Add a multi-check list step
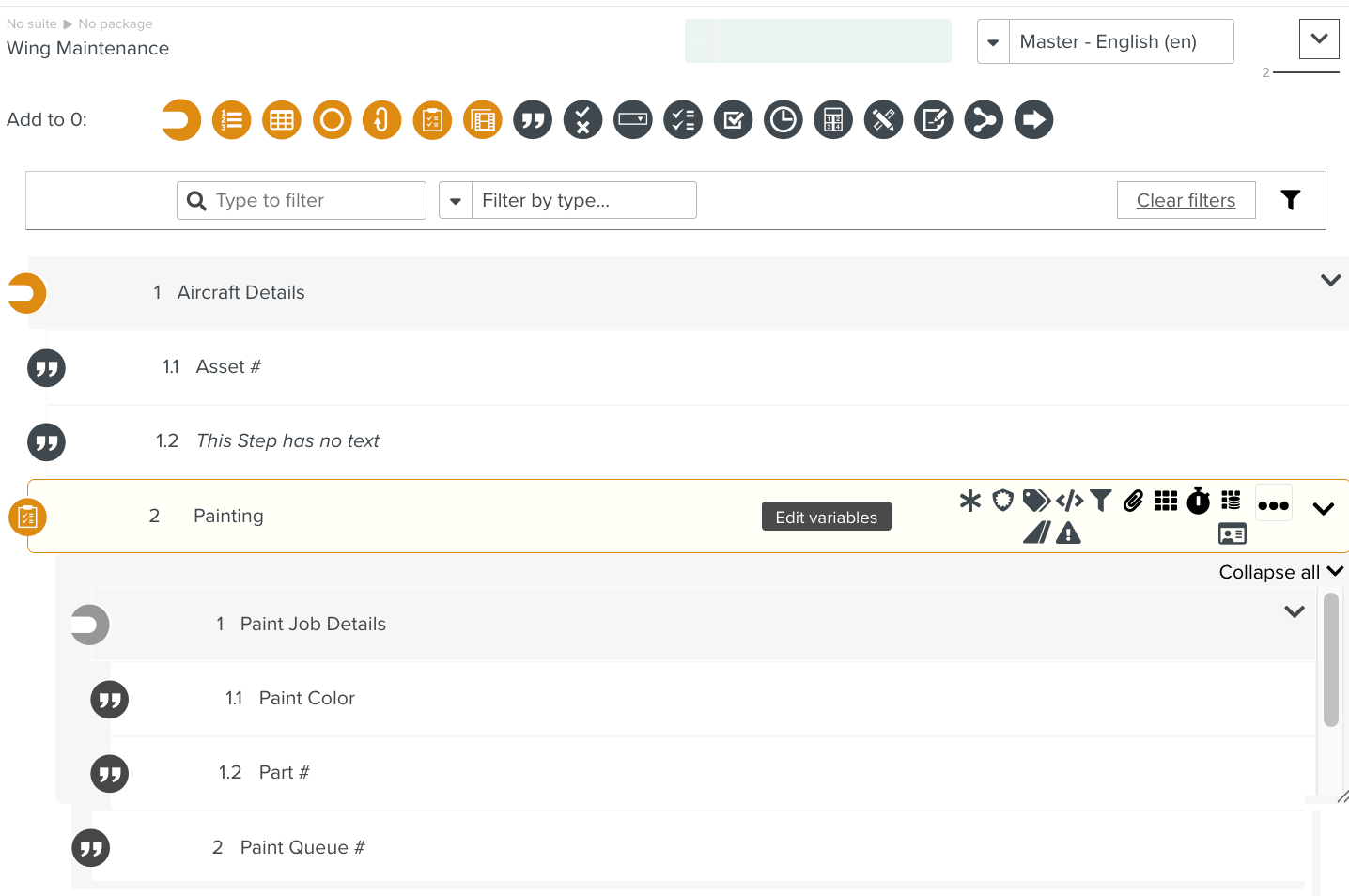This screenshot has width=1349, height=896. [683, 120]
